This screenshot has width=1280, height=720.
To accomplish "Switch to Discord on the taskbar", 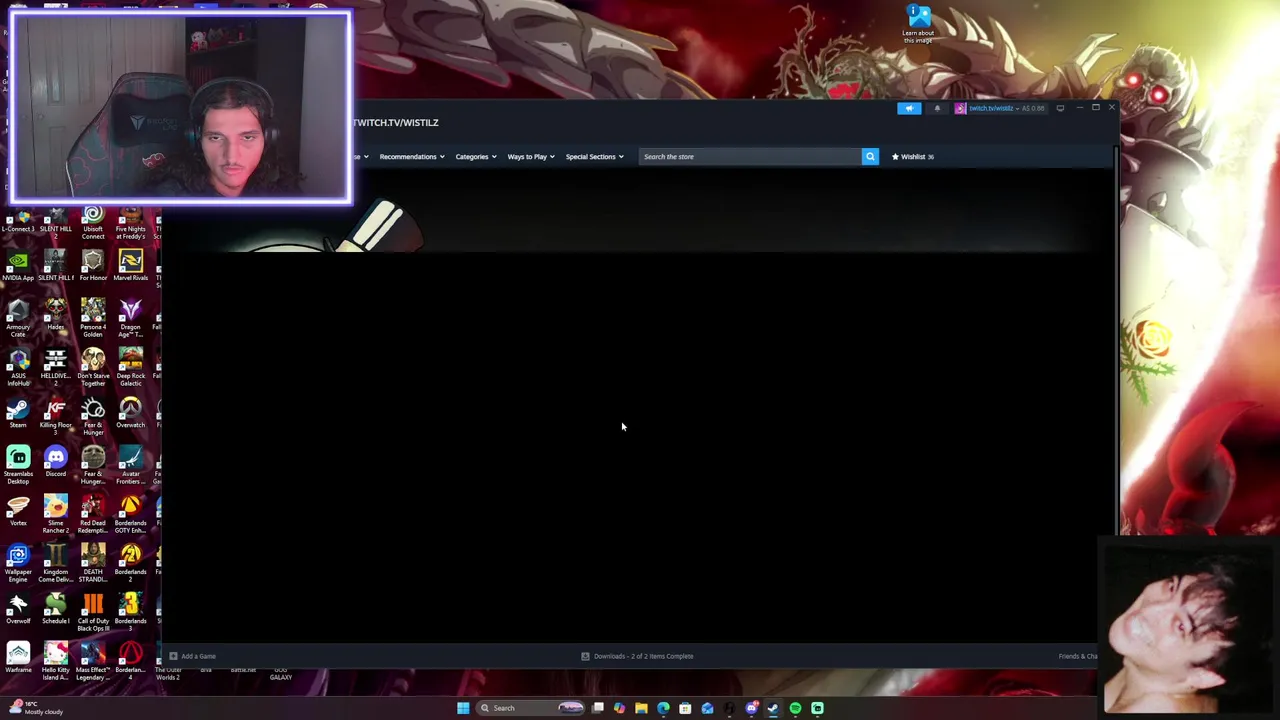I will [751, 708].
